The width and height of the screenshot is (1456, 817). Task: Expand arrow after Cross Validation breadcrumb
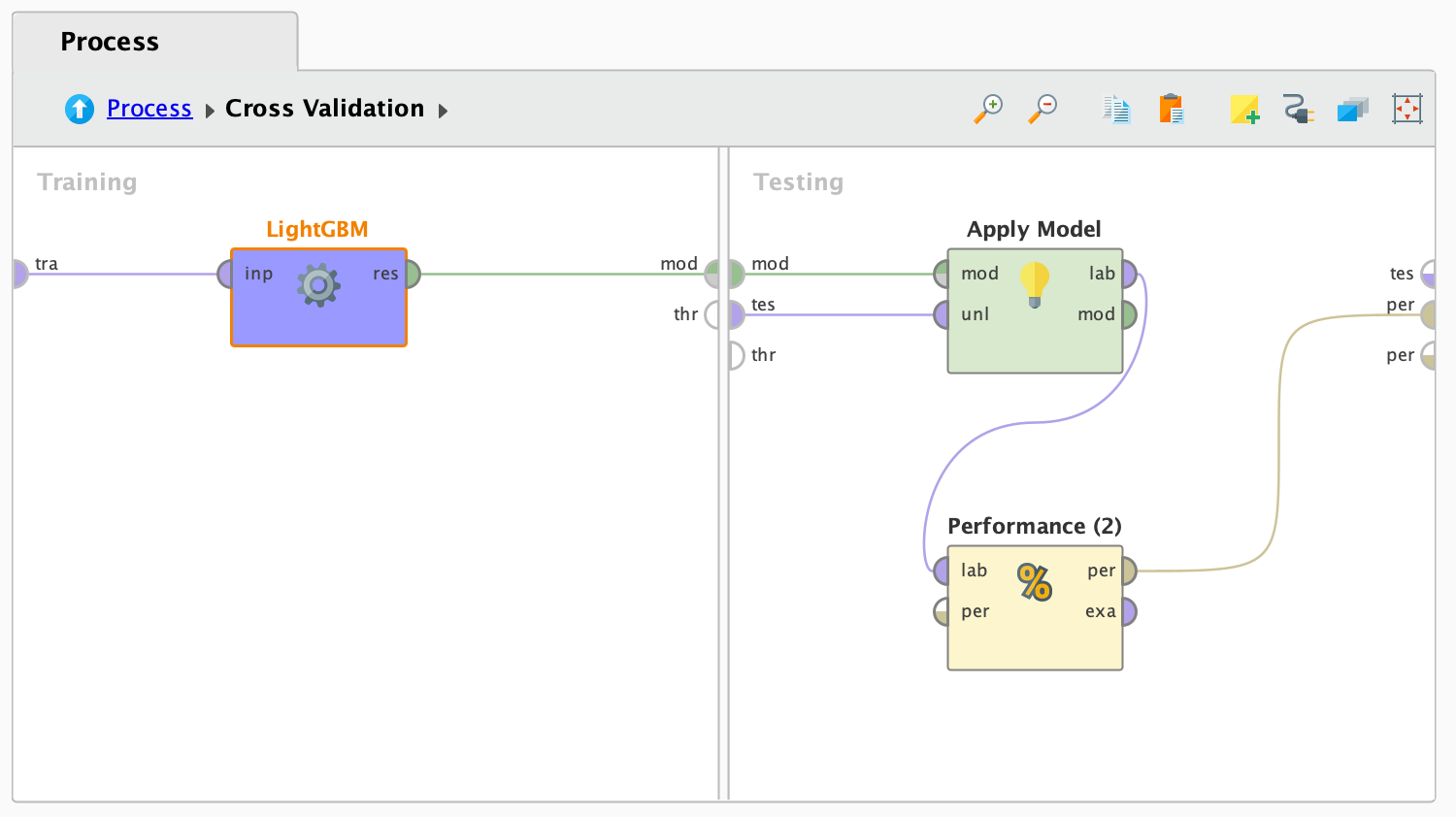[443, 111]
